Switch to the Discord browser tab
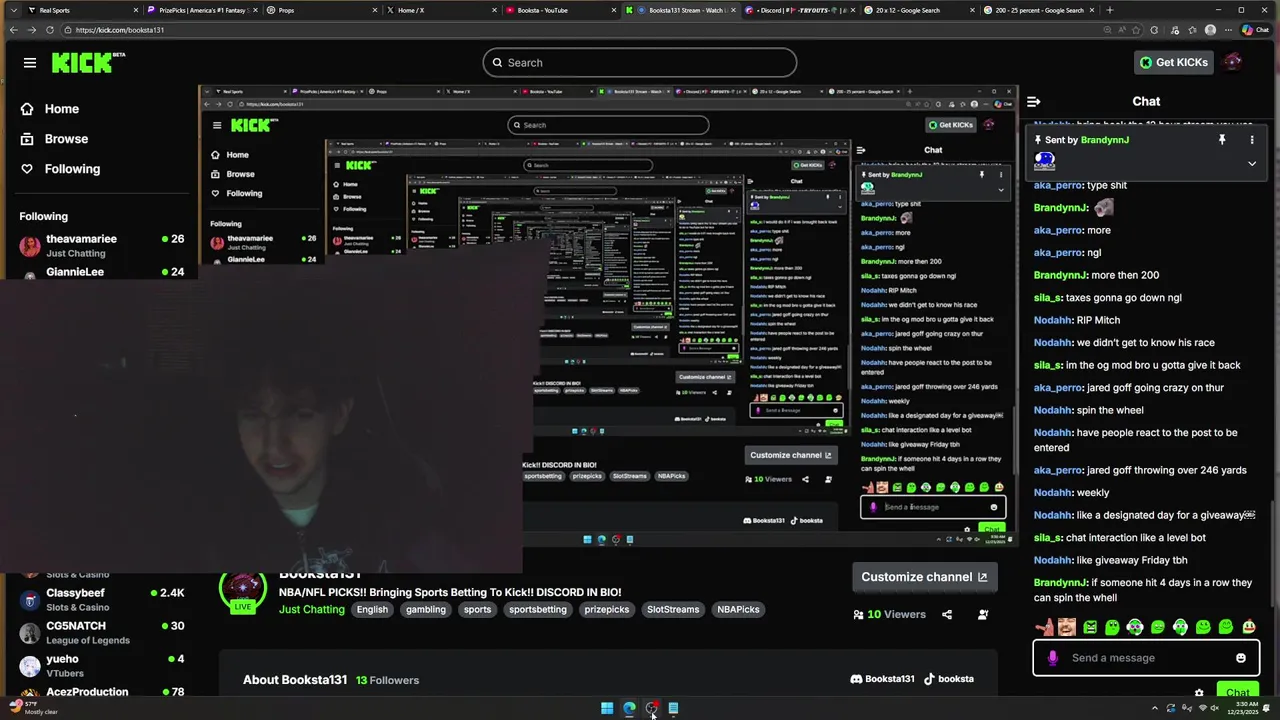Viewport: 1280px width, 720px height. [800, 10]
